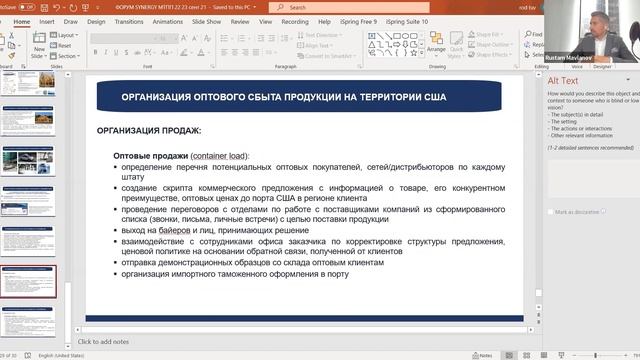Select the current slide thumbnail
640x360 pixels.
pyautogui.click(x=28, y=282)
